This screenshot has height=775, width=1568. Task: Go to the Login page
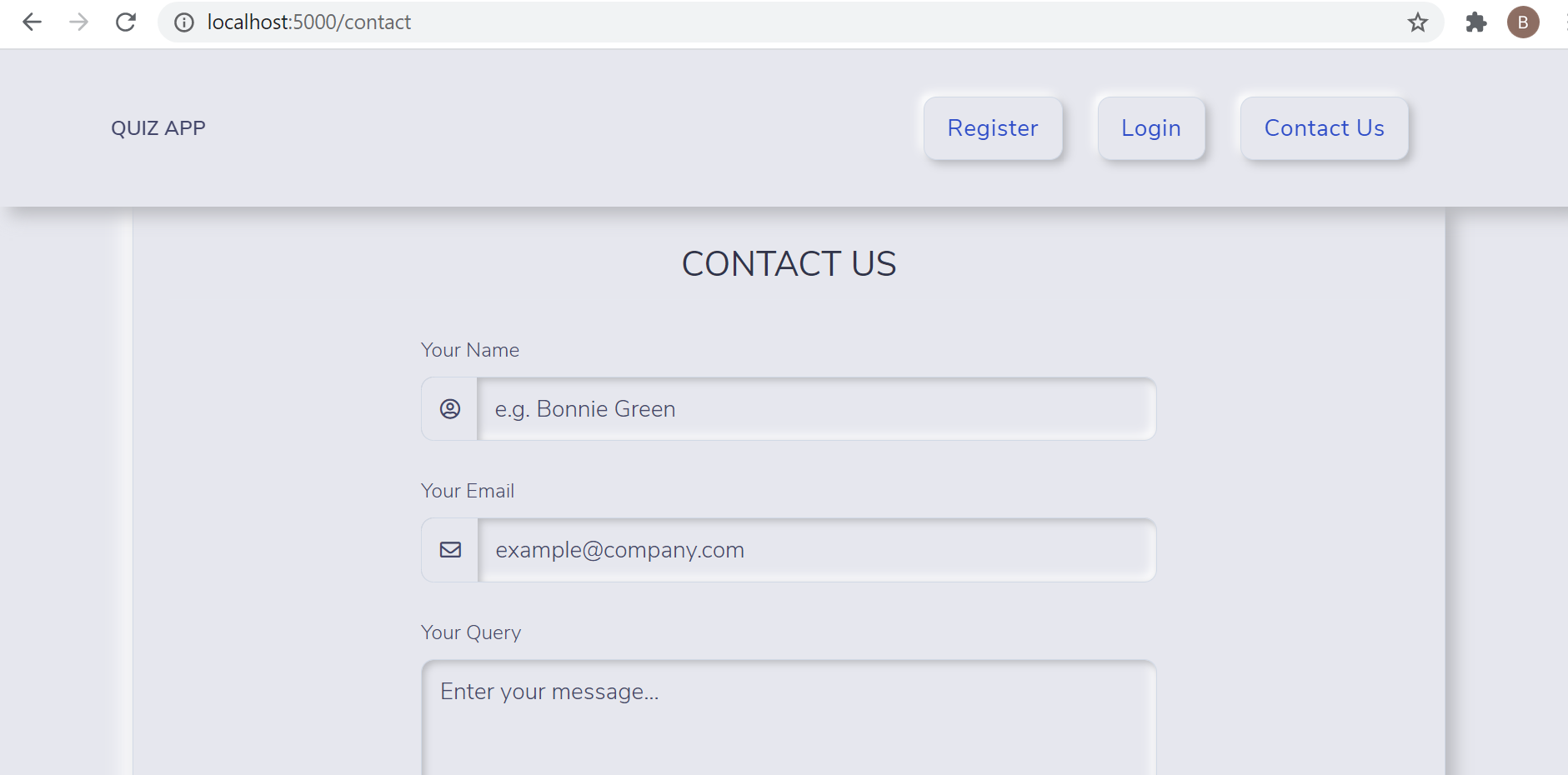[1151, 128]
